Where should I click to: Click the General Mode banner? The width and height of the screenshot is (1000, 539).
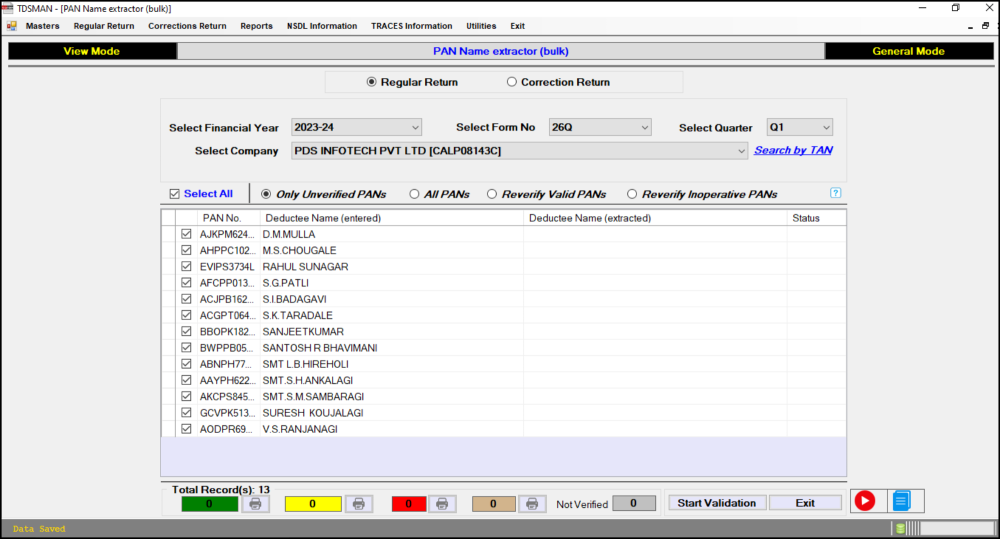909,51
